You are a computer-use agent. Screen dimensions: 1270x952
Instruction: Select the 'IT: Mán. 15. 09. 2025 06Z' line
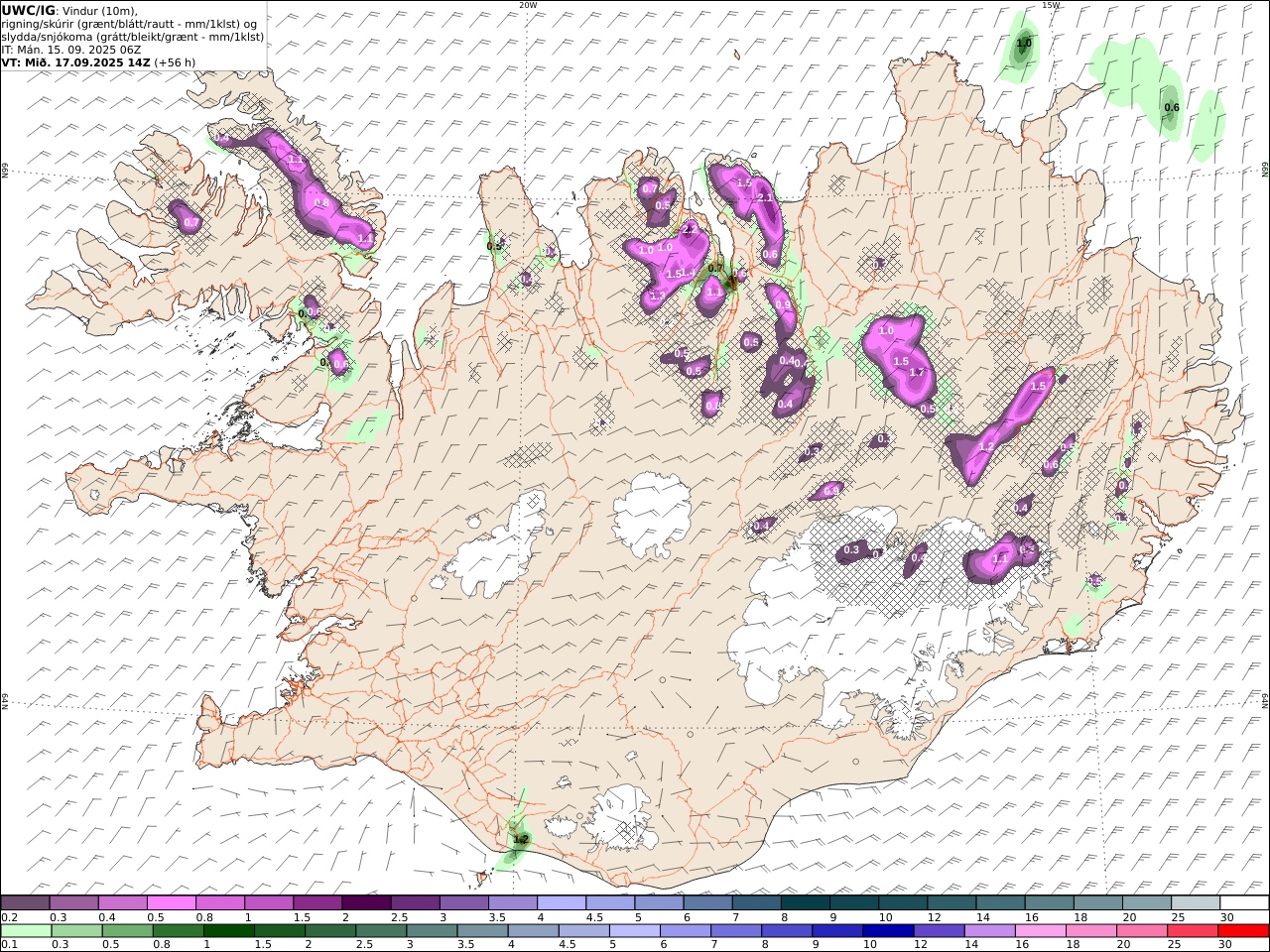coord(73,49)
